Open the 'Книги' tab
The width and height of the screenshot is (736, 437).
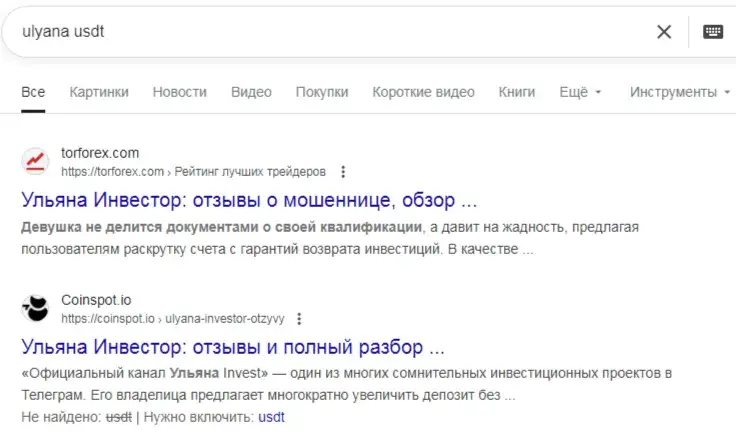[x=517, y=92]
